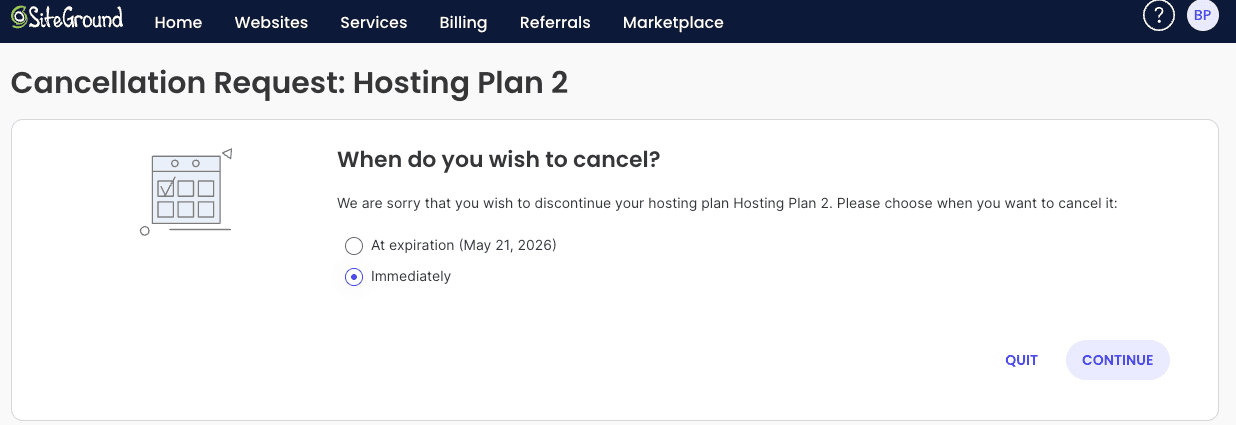
Task: Click the SiteGround logo
Action: tap(68, 18)
